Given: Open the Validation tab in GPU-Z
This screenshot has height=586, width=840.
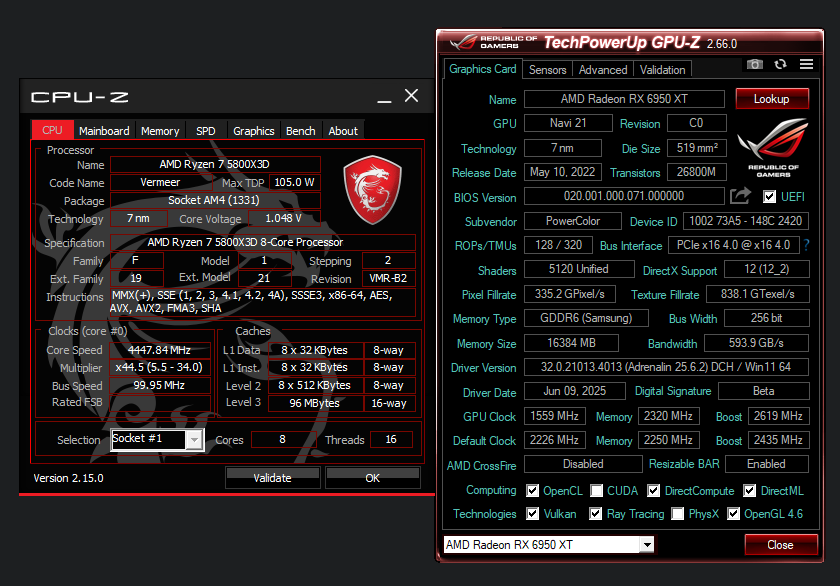Looking at the screenshot, I should pos(663,70).
